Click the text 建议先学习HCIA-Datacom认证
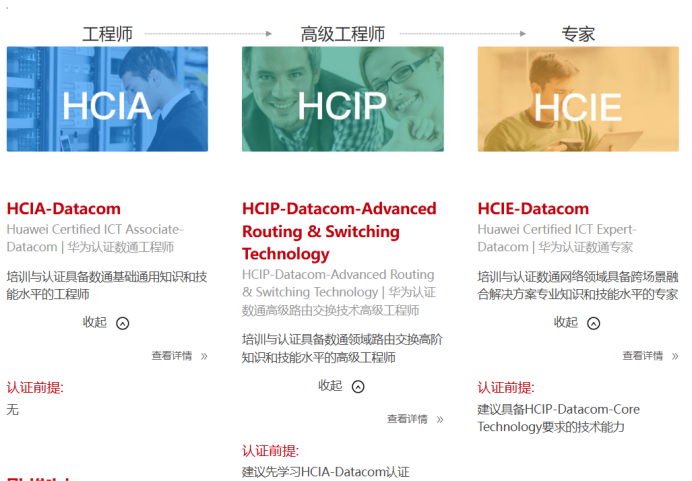This screenshot has width=692, height=481. [326, 472]
